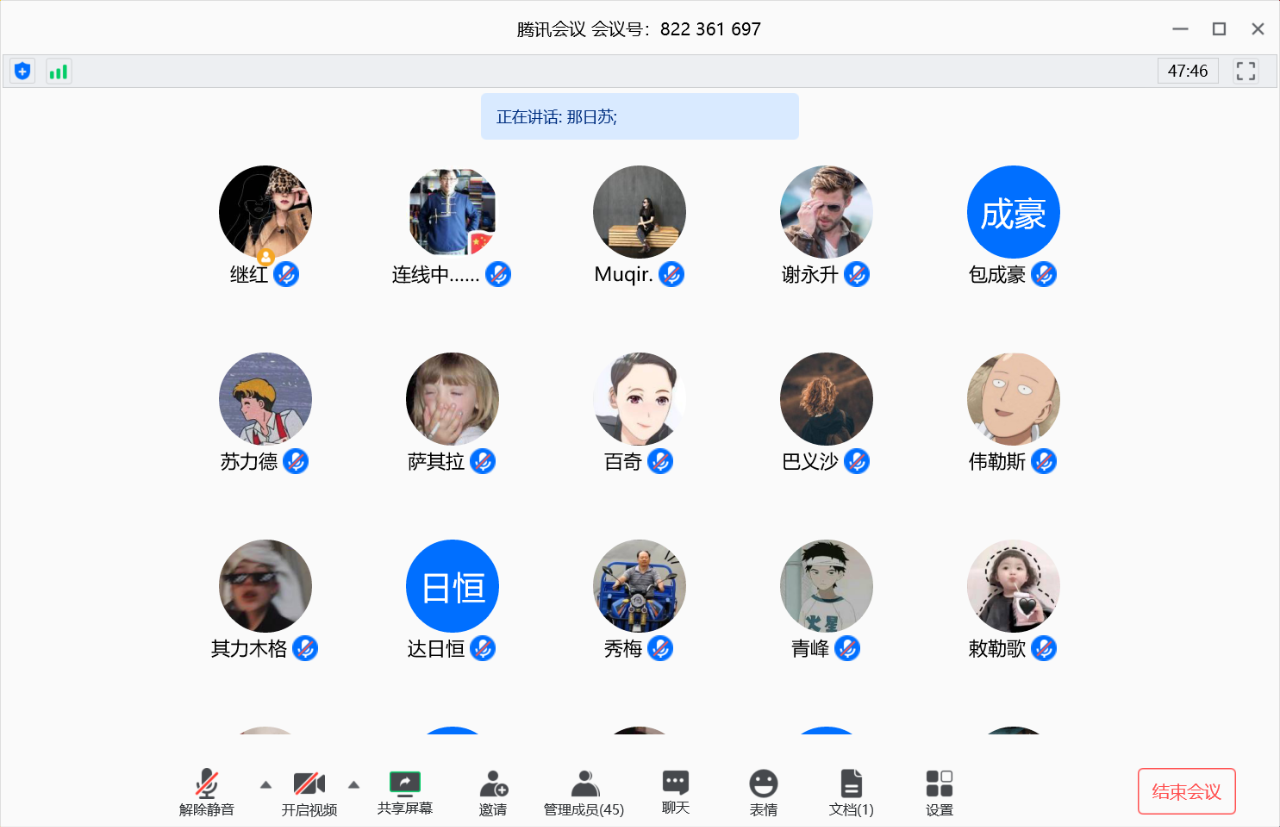
Task: Open the documents (1) icon
Action: click(x=851, y=793)
